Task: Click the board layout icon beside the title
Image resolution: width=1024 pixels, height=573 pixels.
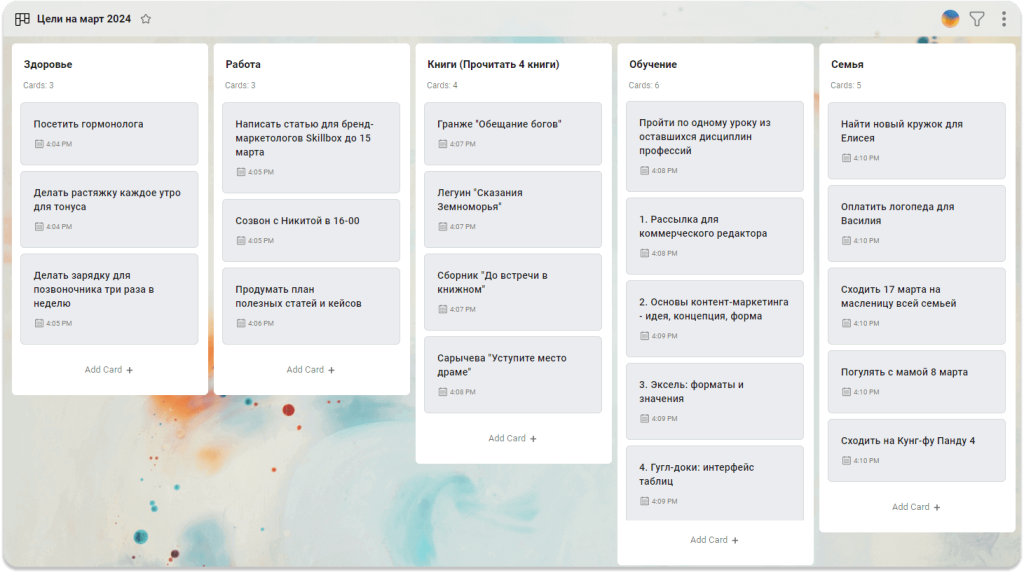Action: click(22, 19)
